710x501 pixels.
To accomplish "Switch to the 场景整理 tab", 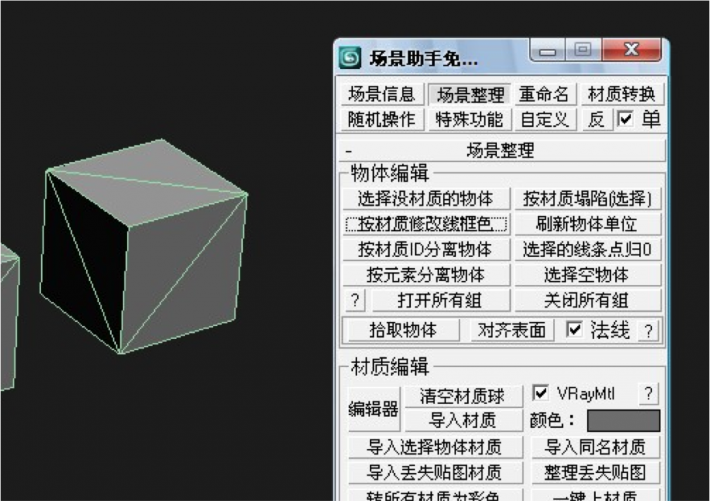I will pos(470,94).
